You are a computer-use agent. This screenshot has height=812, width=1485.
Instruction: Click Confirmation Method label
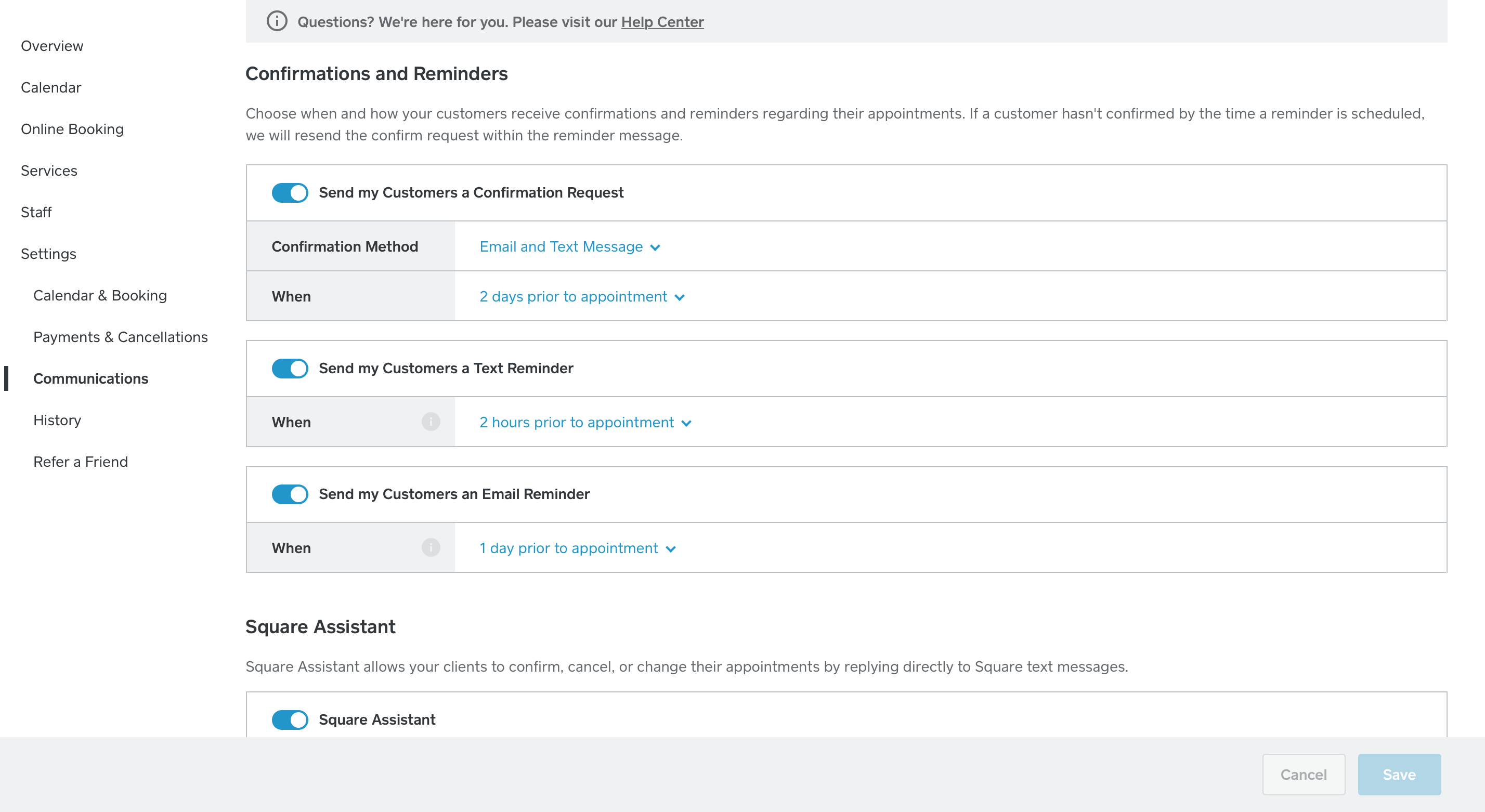(345, 246)
